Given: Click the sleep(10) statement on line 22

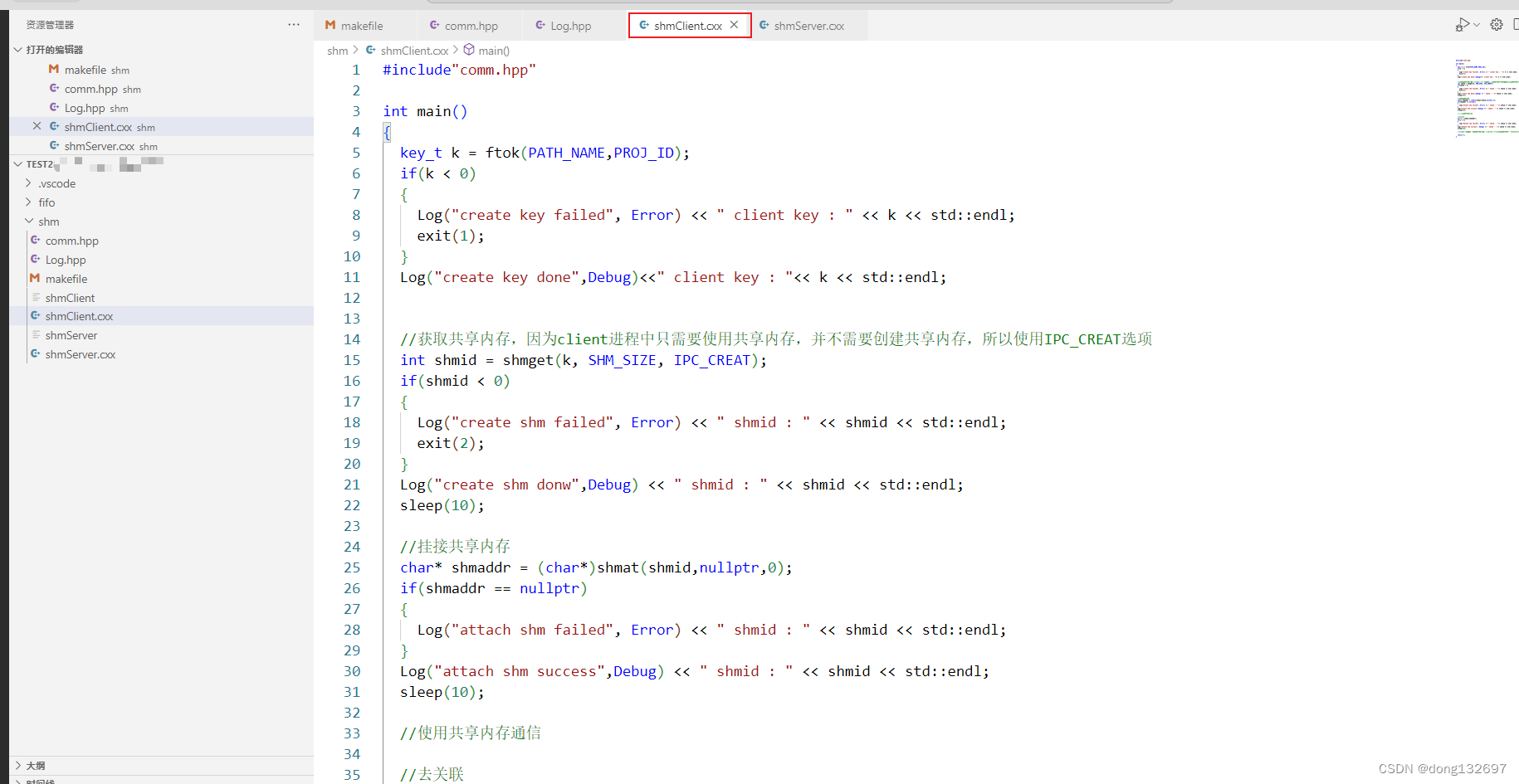Looking at the screenshot, I should [442, 505].
